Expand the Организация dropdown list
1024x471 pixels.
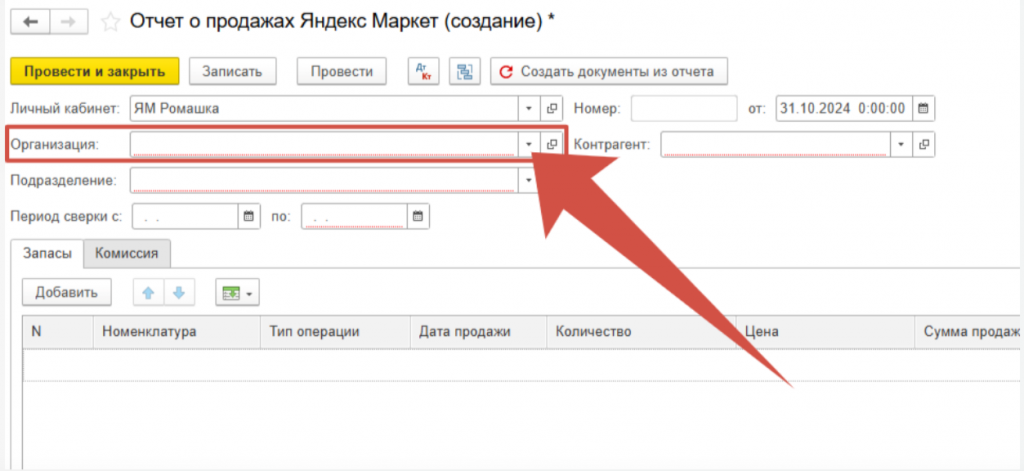pos(528,145)
